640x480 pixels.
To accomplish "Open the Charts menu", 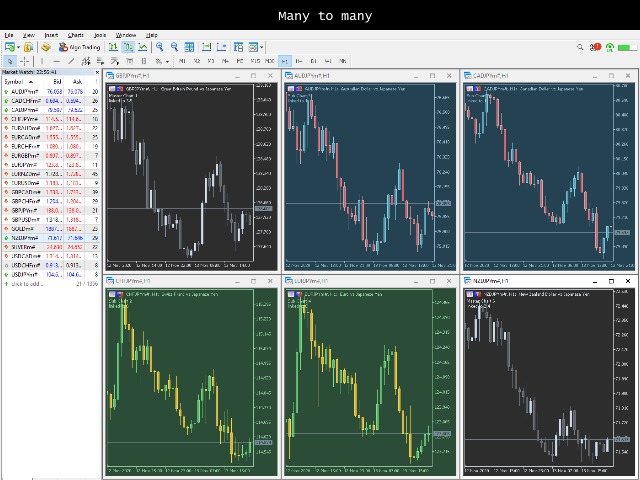I will 76,35.
